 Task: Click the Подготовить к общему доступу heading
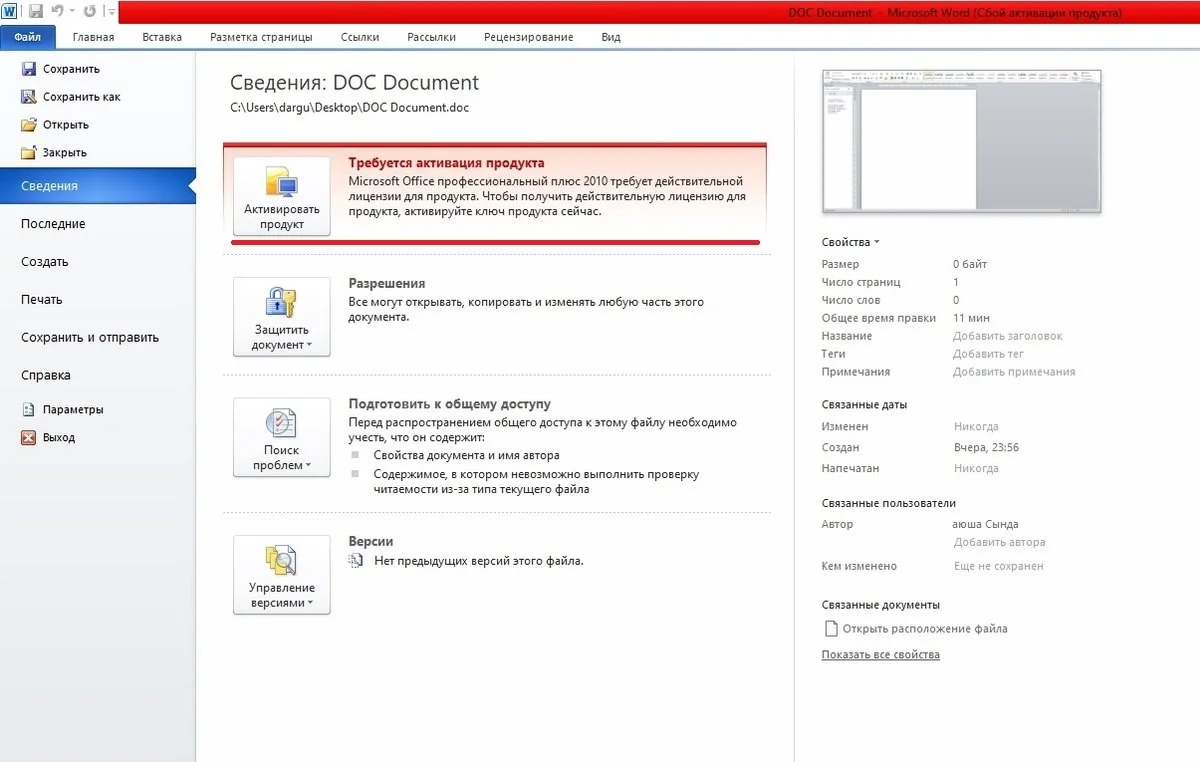(449, 404)
